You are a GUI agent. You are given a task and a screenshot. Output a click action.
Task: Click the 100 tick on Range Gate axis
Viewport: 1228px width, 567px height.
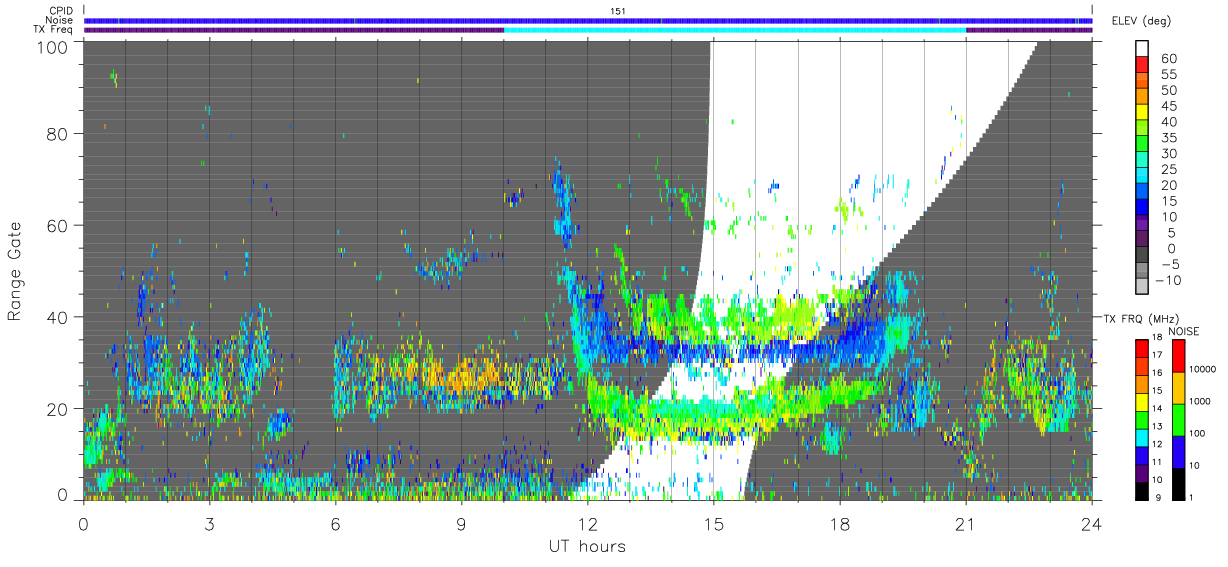pos(53,46)
